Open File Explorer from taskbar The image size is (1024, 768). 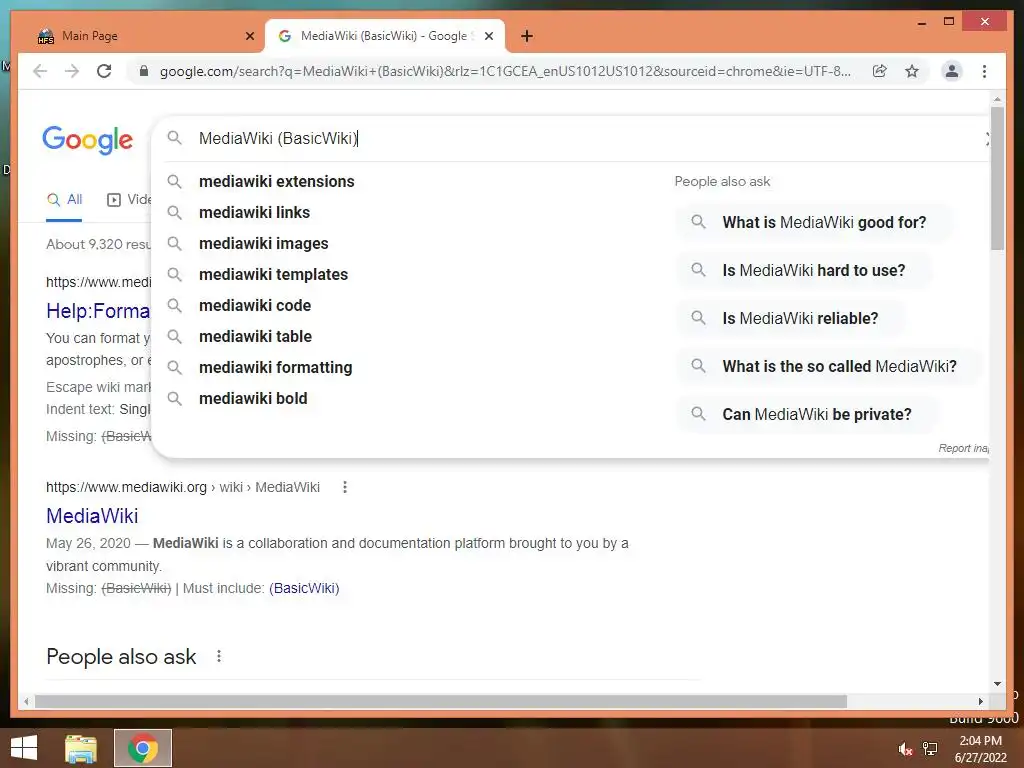point(81,748)
